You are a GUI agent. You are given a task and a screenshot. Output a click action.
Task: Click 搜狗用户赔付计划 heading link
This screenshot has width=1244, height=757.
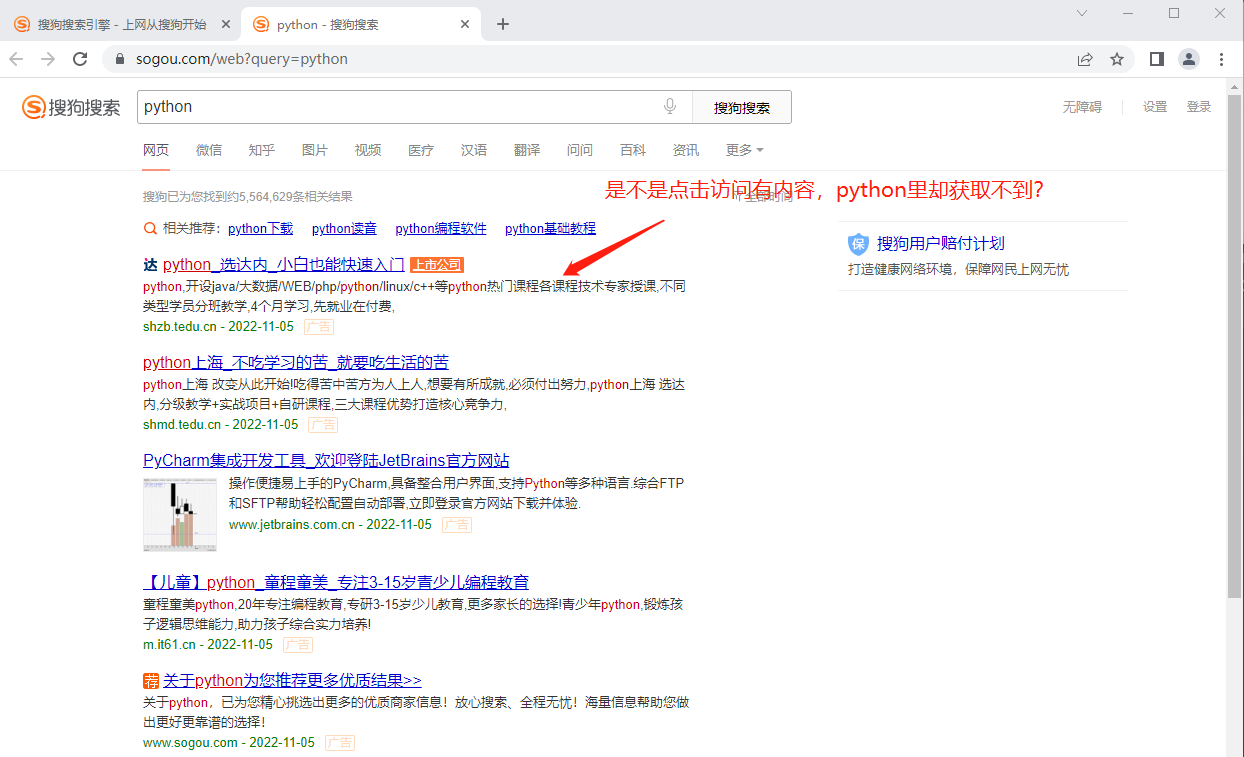click(941, 244)
